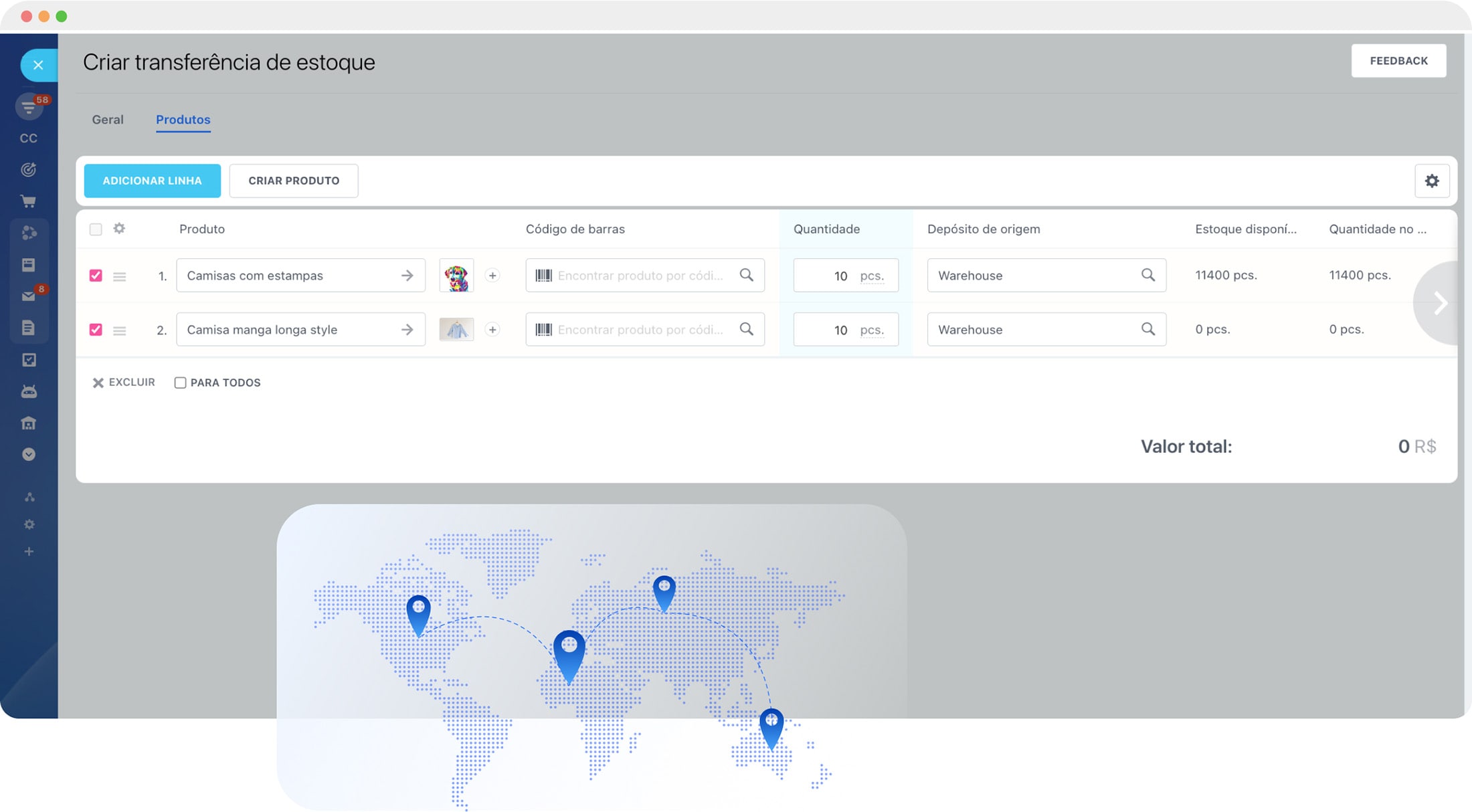This screenshot has width=1472, height=812.
Task: Click the Camisa manga longa product thumbnail
Action: 456,330
